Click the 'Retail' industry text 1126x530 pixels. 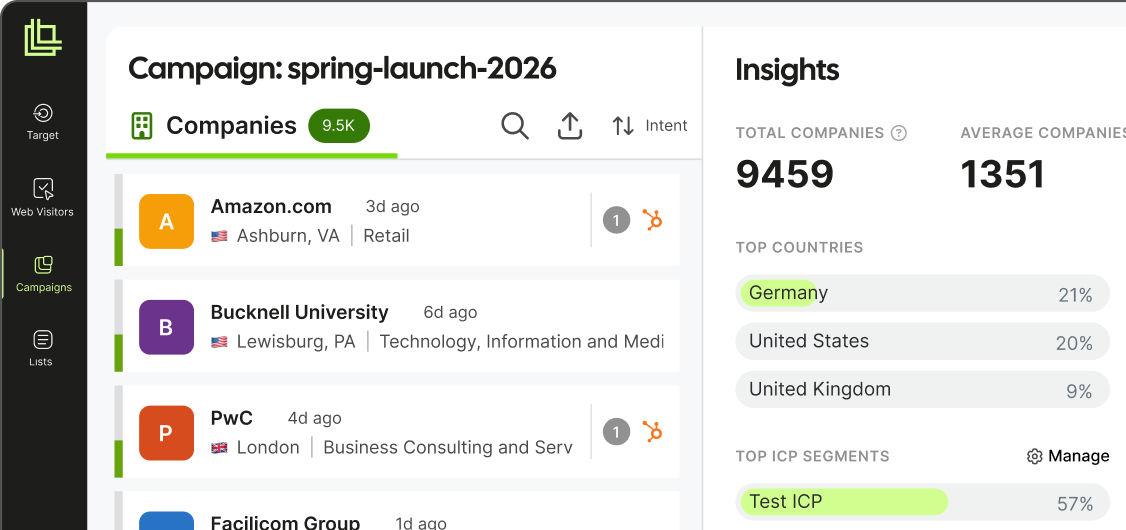[x=386, y=236]
